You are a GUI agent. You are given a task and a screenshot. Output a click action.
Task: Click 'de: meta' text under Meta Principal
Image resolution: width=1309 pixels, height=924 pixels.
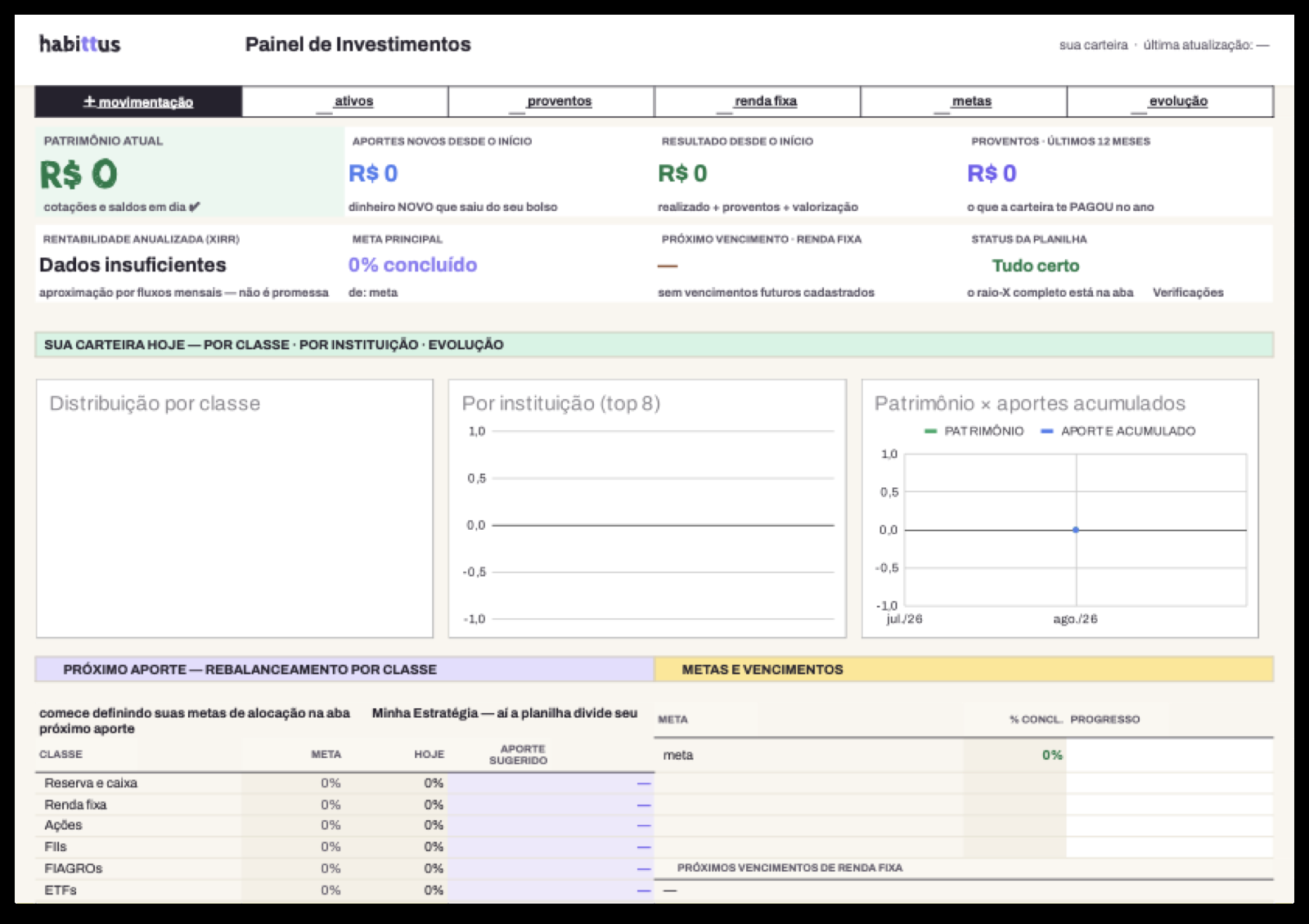[373, 293]
